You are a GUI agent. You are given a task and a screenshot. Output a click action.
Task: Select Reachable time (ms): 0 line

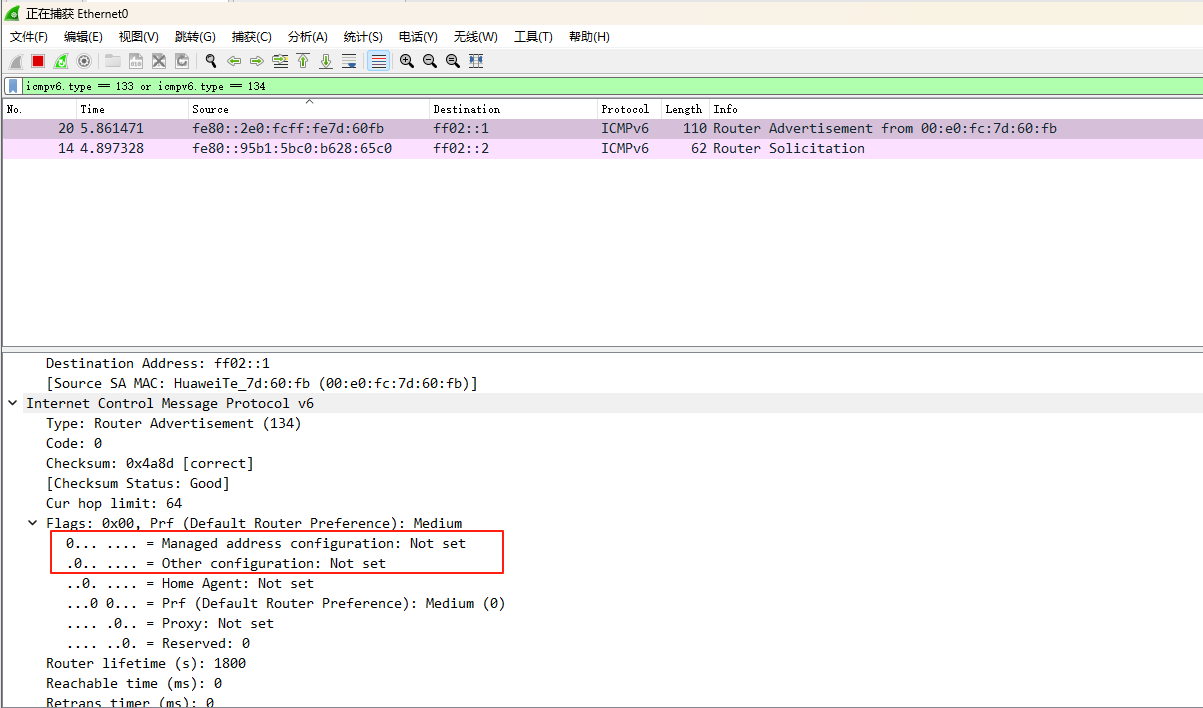pos(134,683)
